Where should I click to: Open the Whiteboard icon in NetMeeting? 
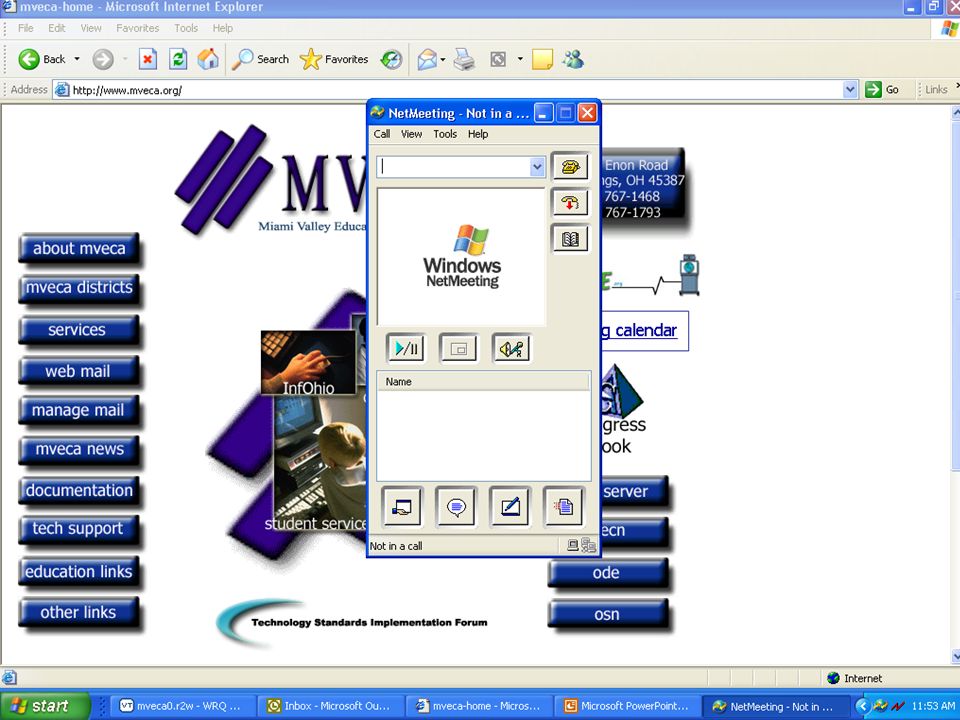[510, 507]
